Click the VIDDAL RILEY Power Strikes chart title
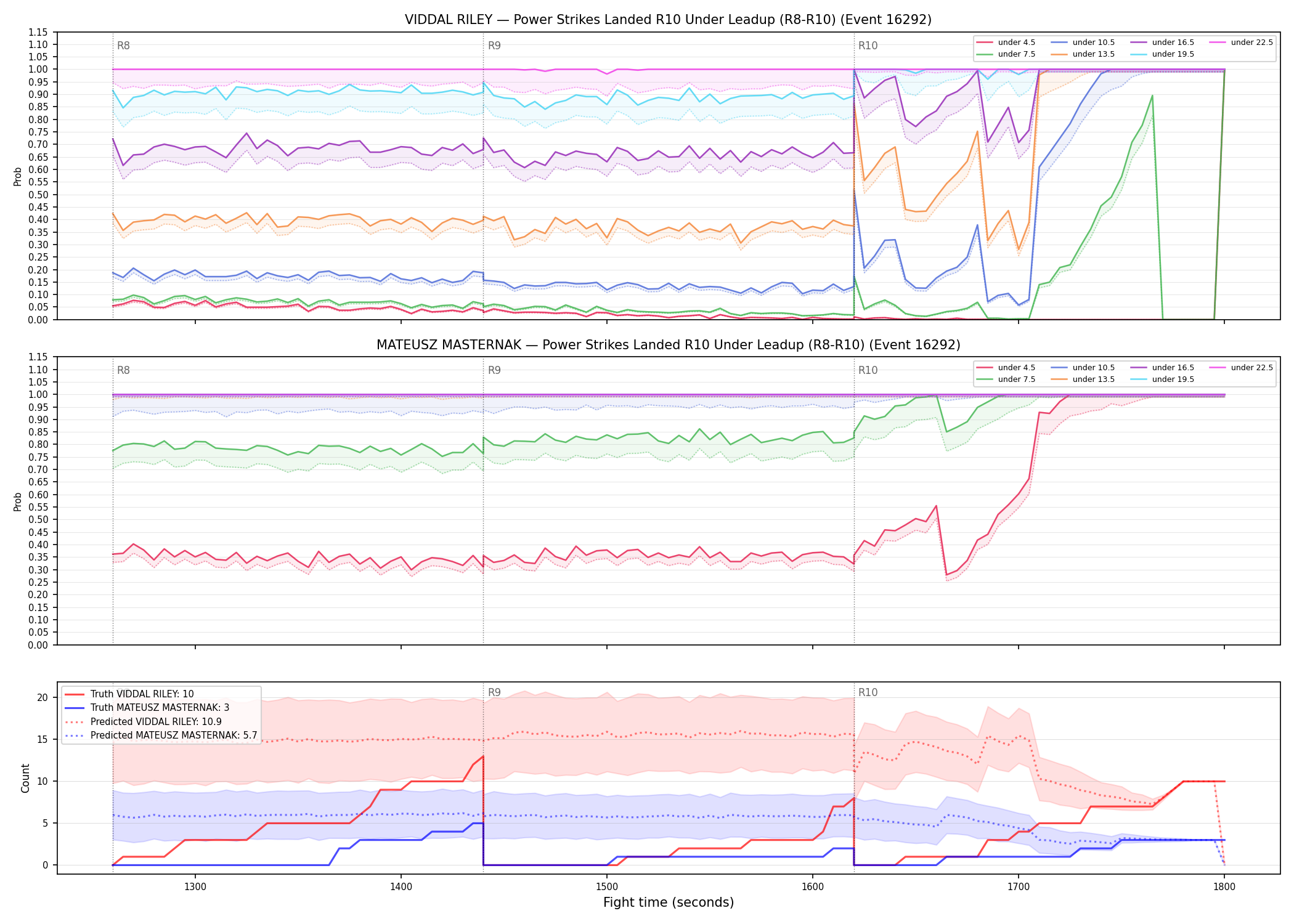 coord(668,20)
